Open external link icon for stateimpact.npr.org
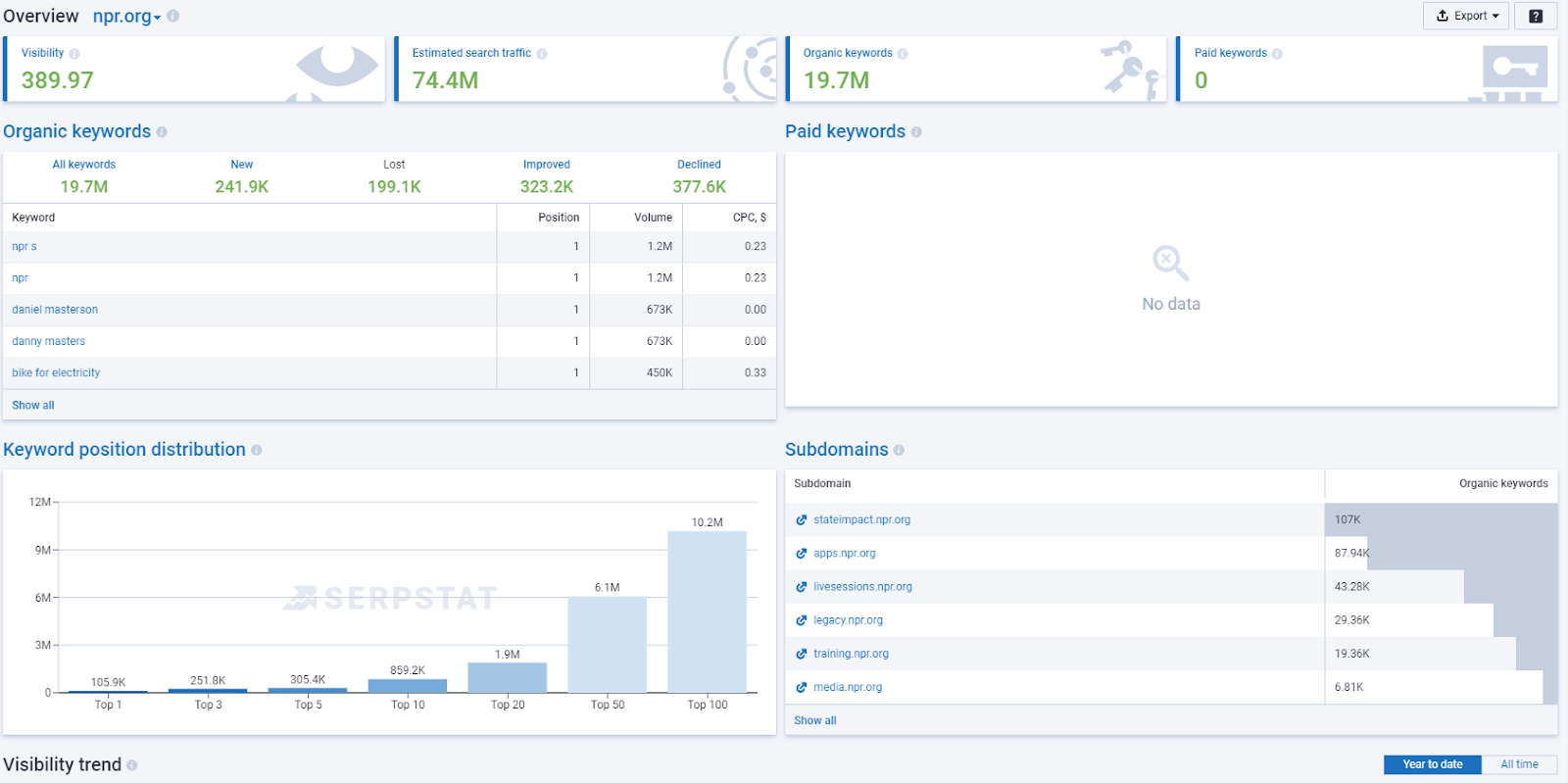Image resolution: width=1568 pixels, height=783 pixels. click(x=801, y=520)
